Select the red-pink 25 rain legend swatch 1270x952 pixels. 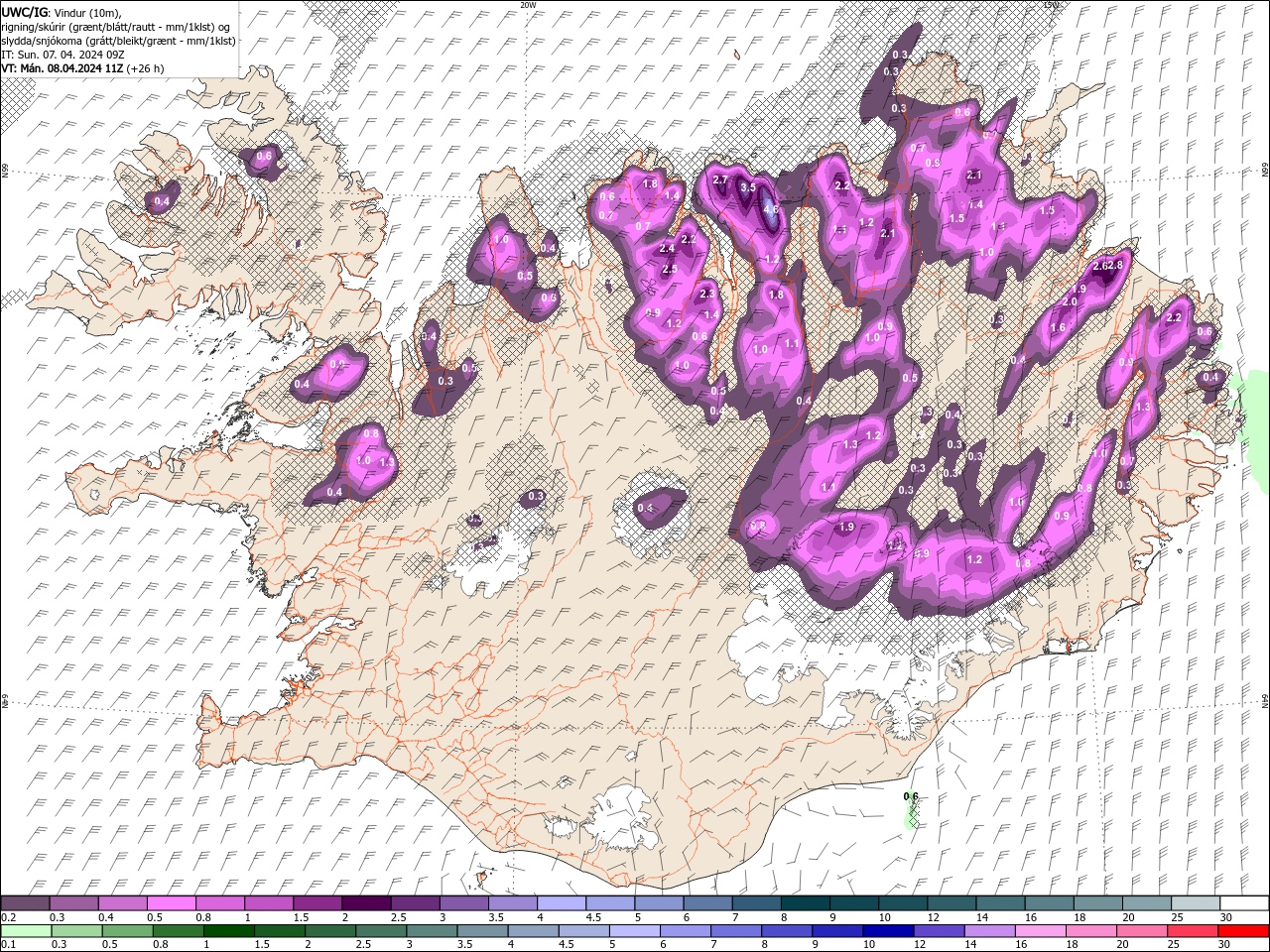[x=1192, y=931]
